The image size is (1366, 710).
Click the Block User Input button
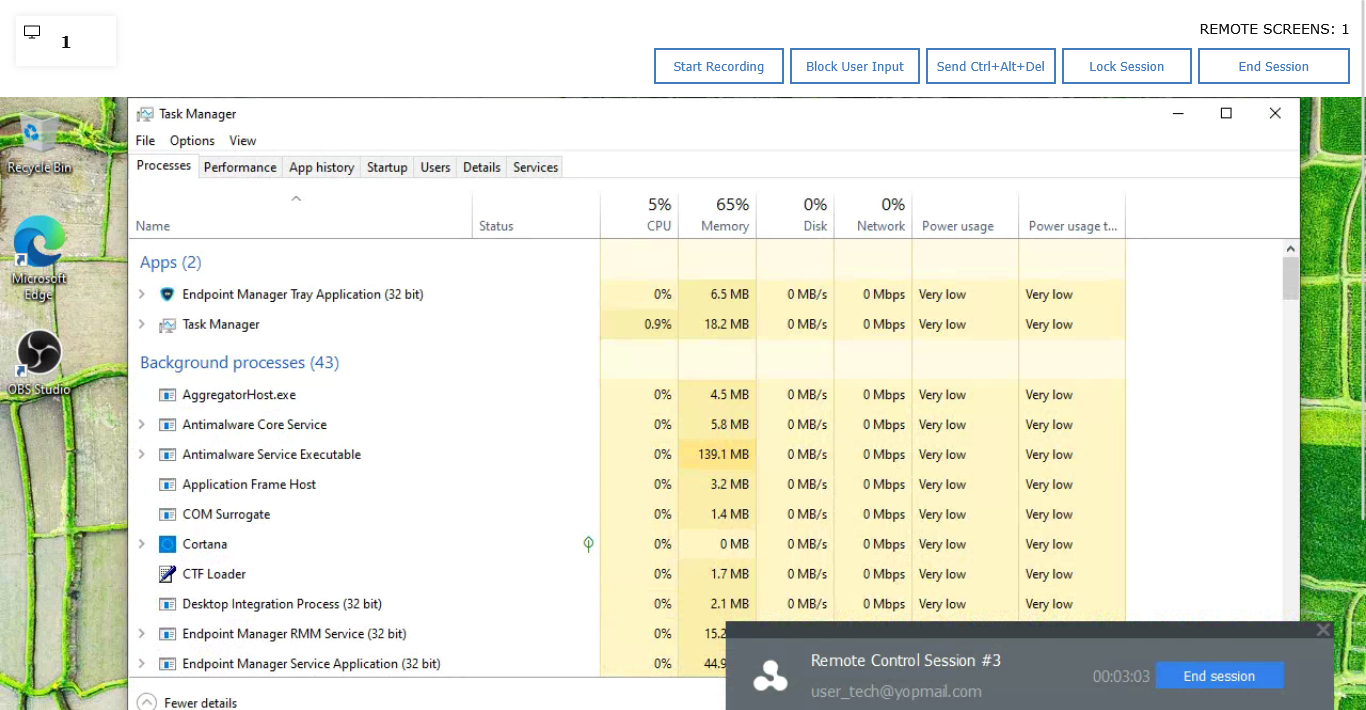(x=855, y=66)
